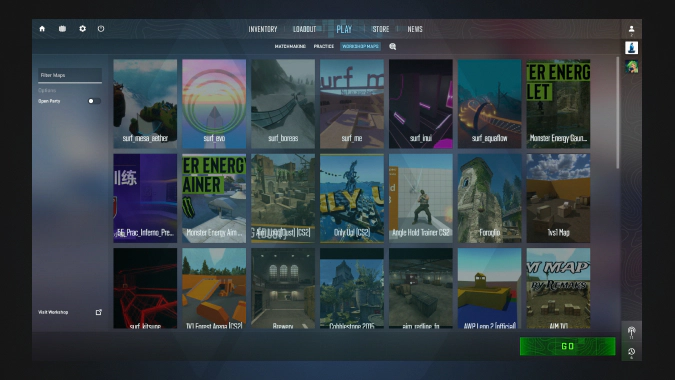
Task: Select the Foroglio map thumbnail
Action: [x=489, y=198]
